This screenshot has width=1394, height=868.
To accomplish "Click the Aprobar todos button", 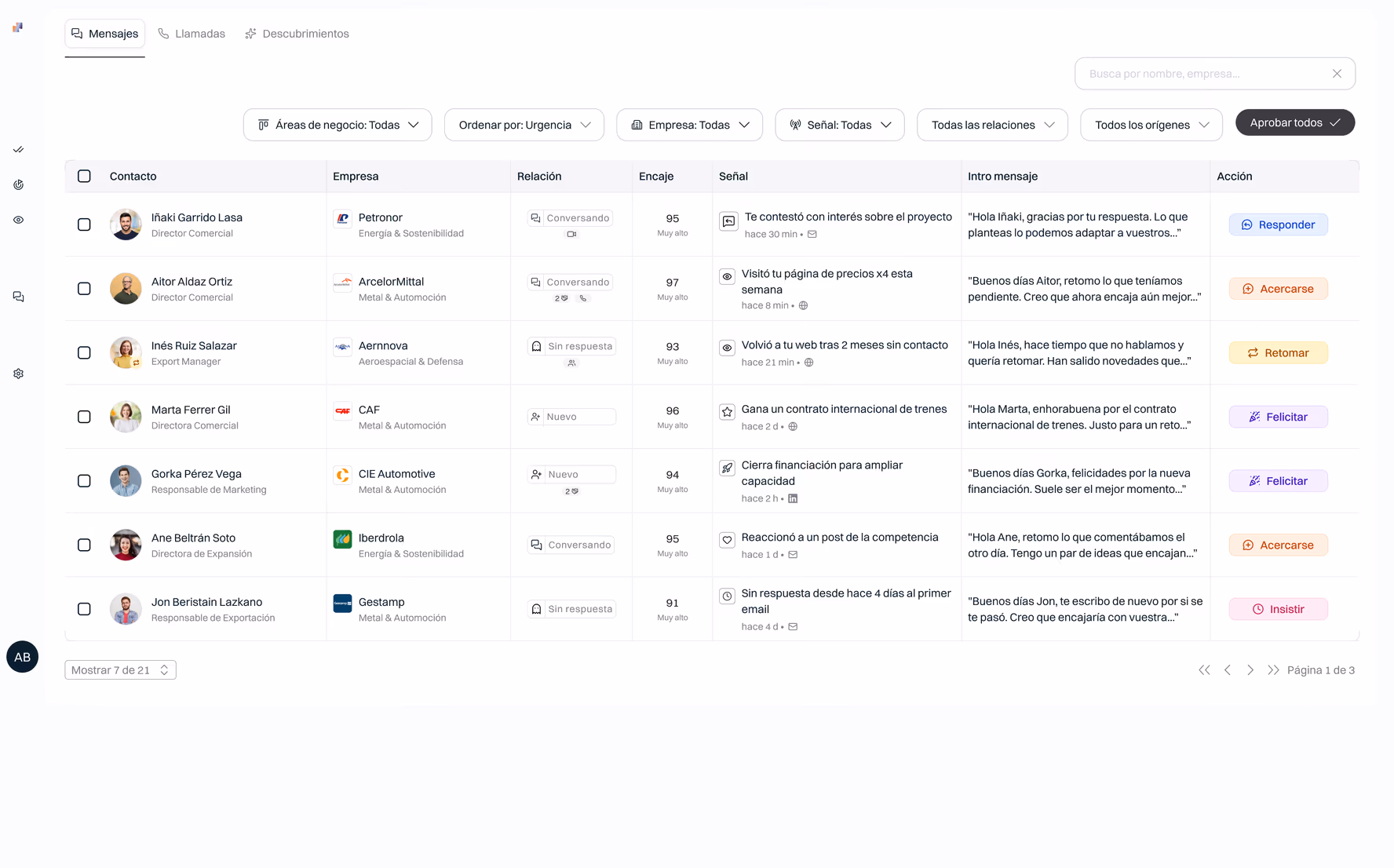I will pos(1295,122).
